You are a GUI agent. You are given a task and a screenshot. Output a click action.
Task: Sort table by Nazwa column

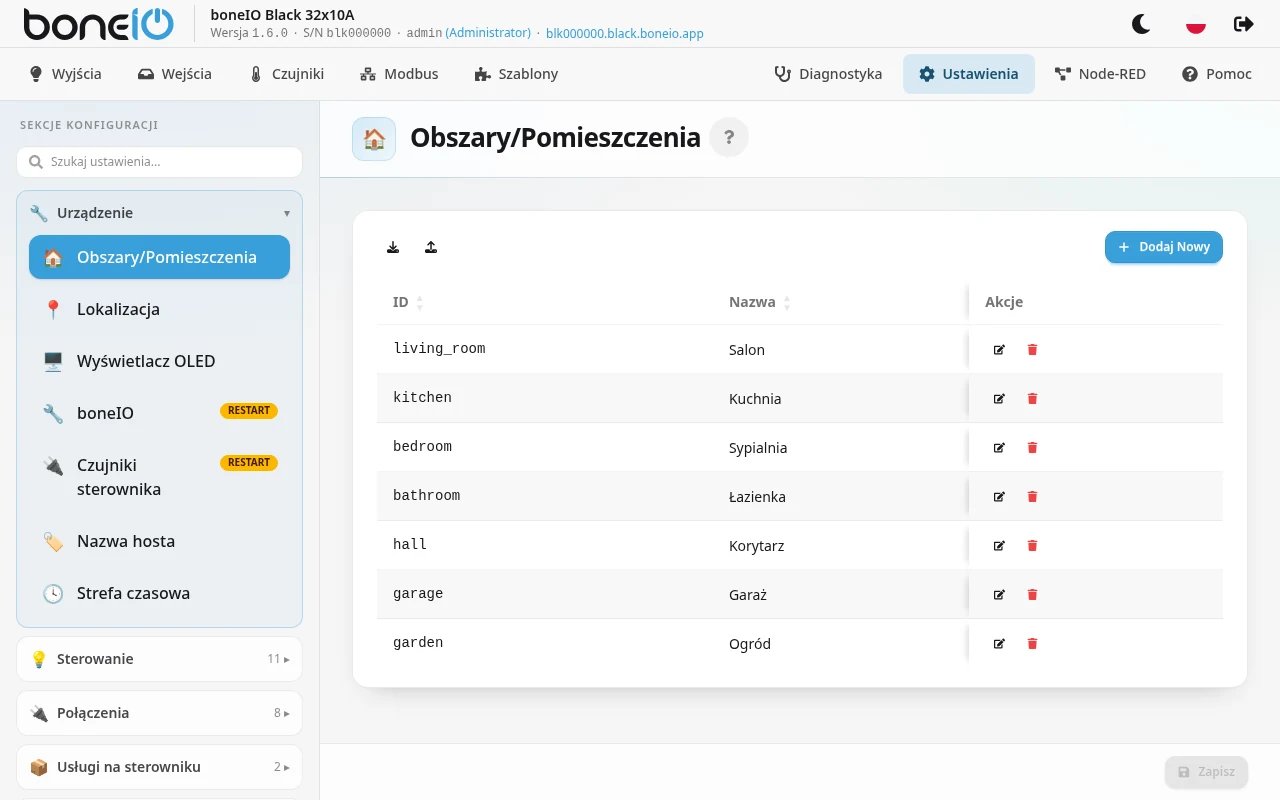point(760,302)
